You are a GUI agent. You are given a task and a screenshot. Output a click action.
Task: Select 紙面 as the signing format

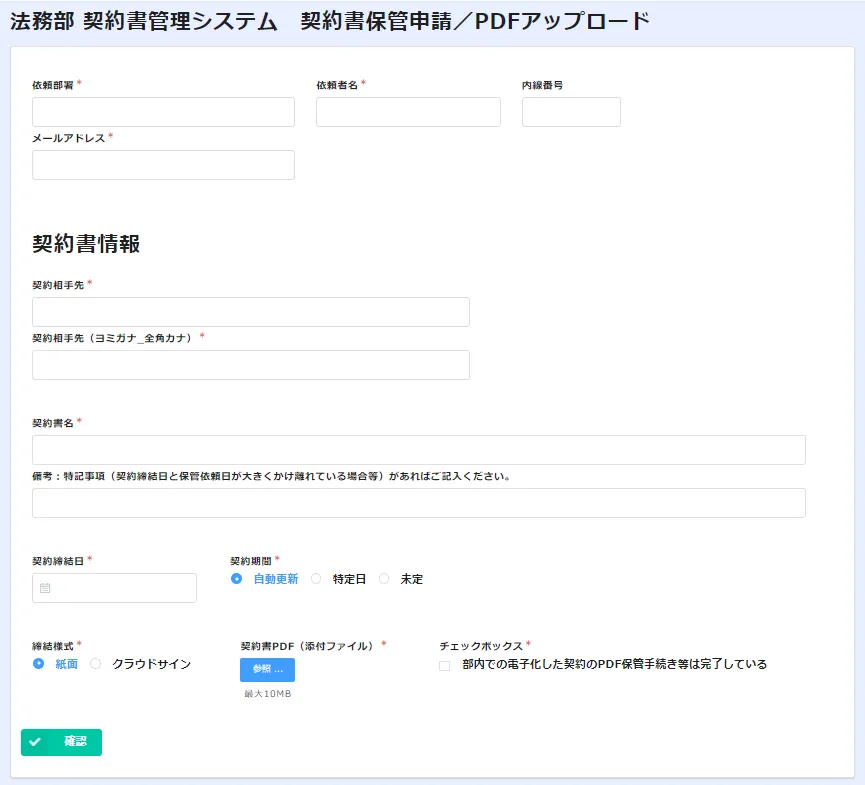click(39, 663)
